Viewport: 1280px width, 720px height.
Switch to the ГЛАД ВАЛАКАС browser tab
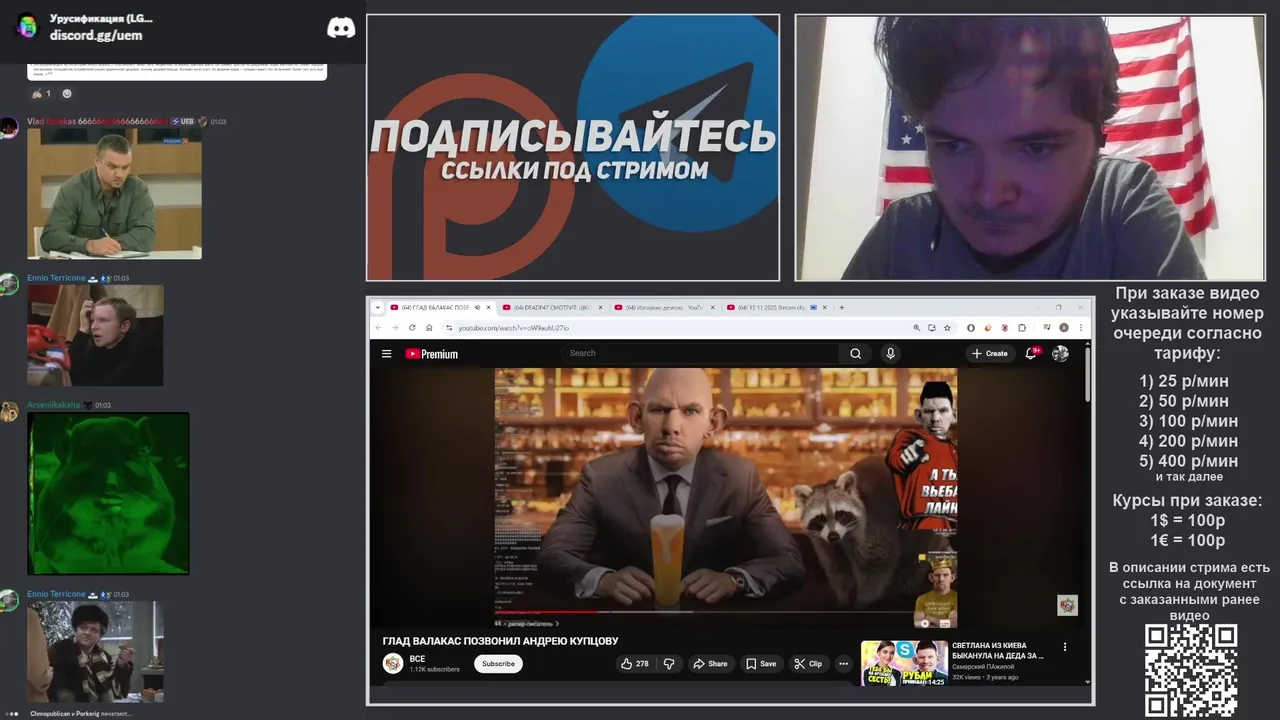438,307
